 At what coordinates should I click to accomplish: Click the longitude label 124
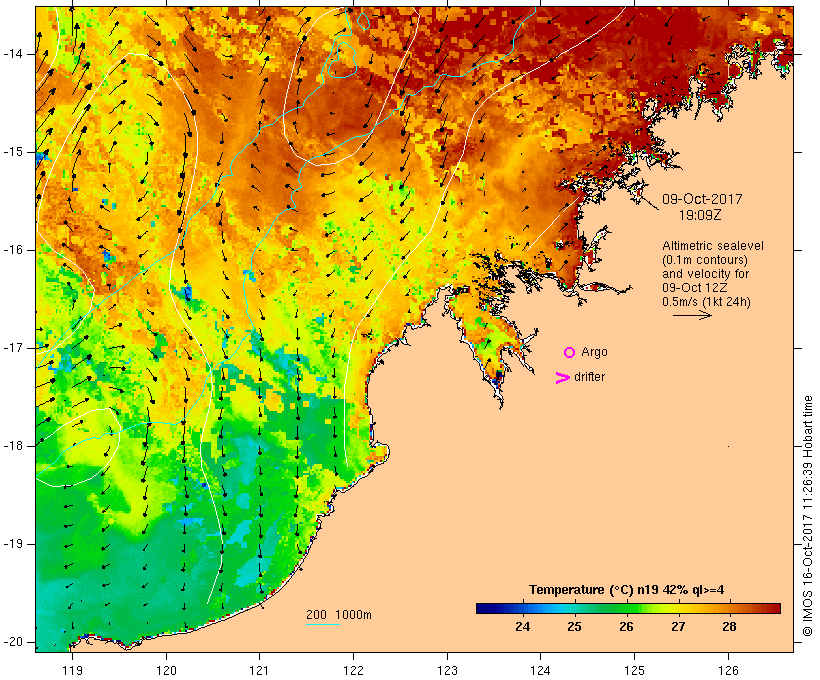(x=540, y=671)
